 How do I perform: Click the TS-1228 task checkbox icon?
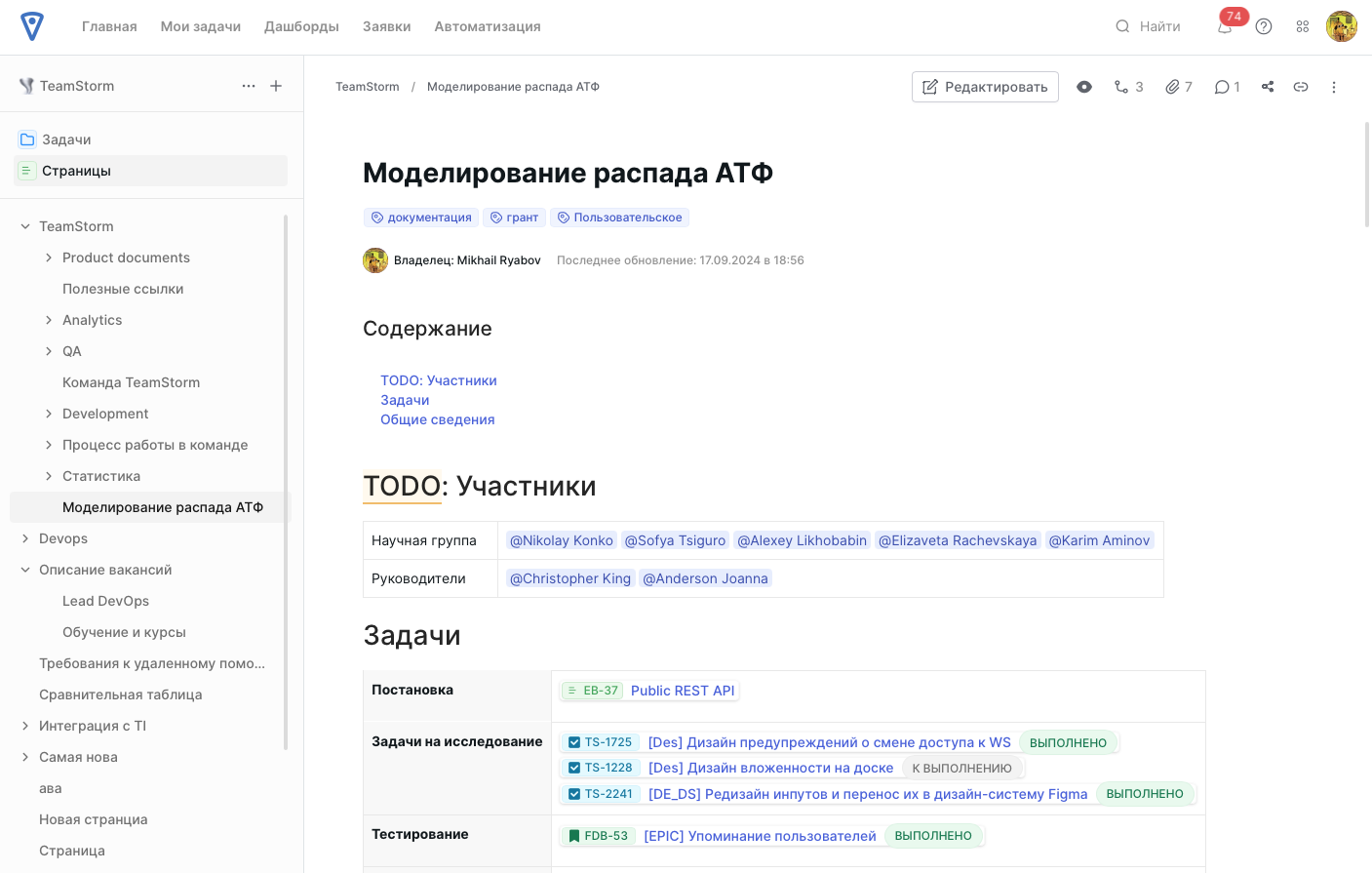[x=574, y=768]
